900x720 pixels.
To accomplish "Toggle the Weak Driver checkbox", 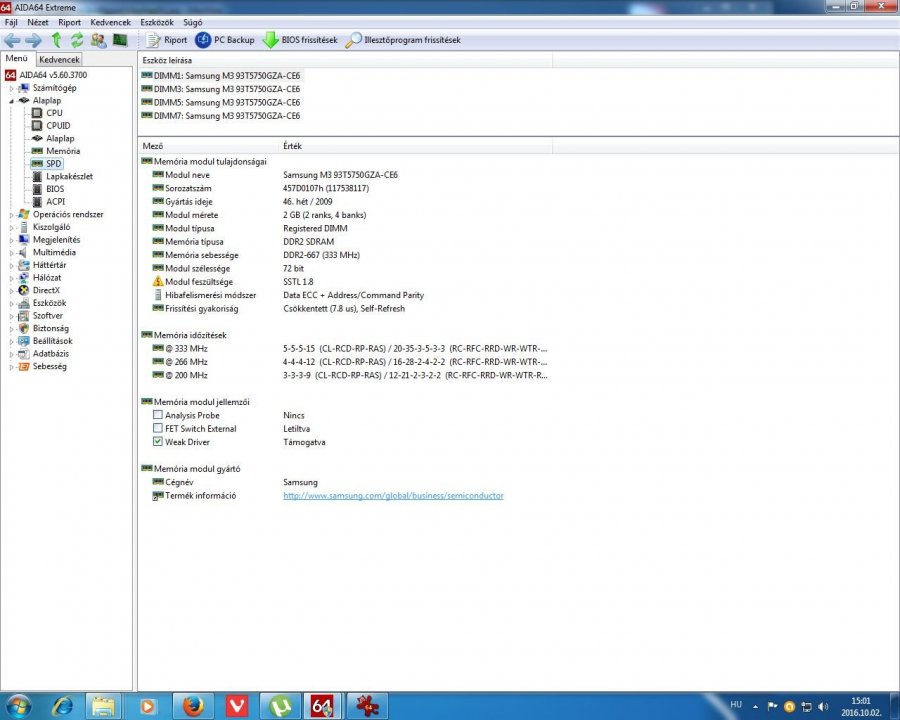I will 158,442.
